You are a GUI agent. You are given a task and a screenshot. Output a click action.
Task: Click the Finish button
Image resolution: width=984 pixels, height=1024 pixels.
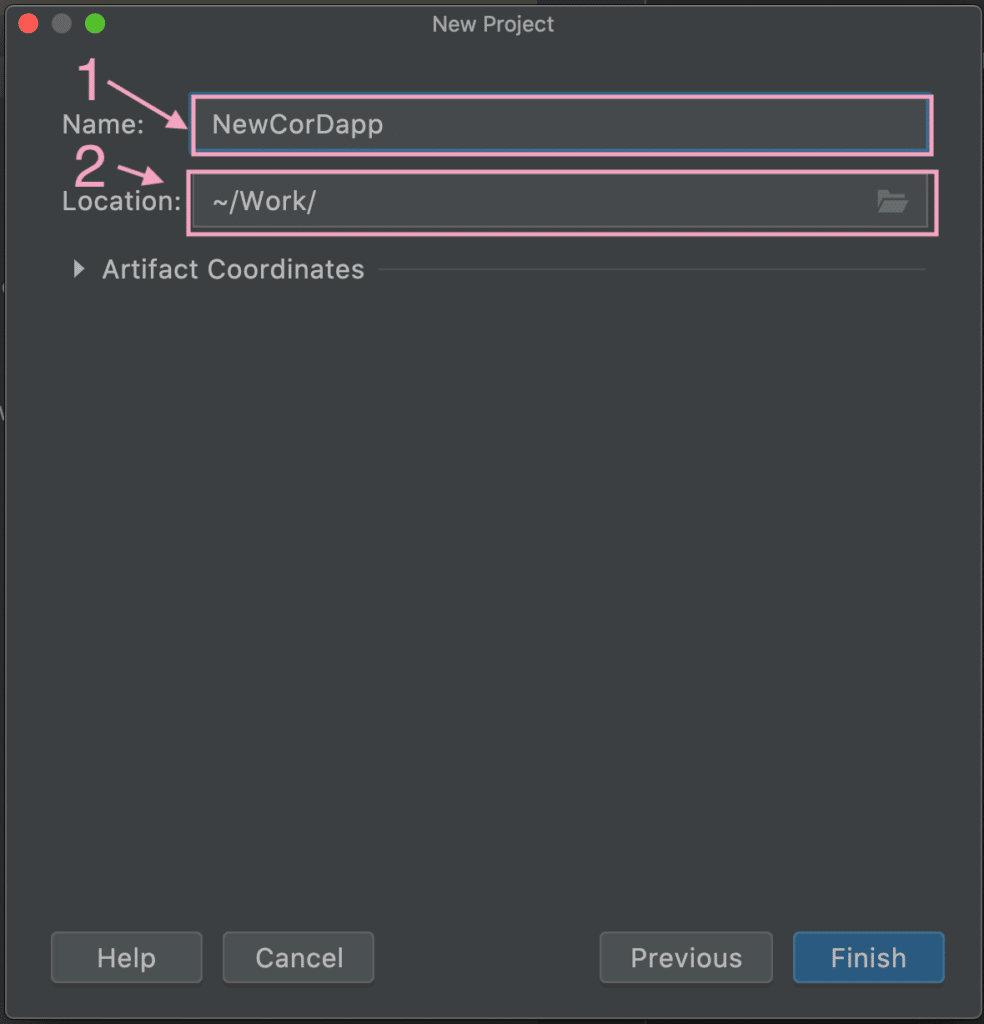point(868,957)
